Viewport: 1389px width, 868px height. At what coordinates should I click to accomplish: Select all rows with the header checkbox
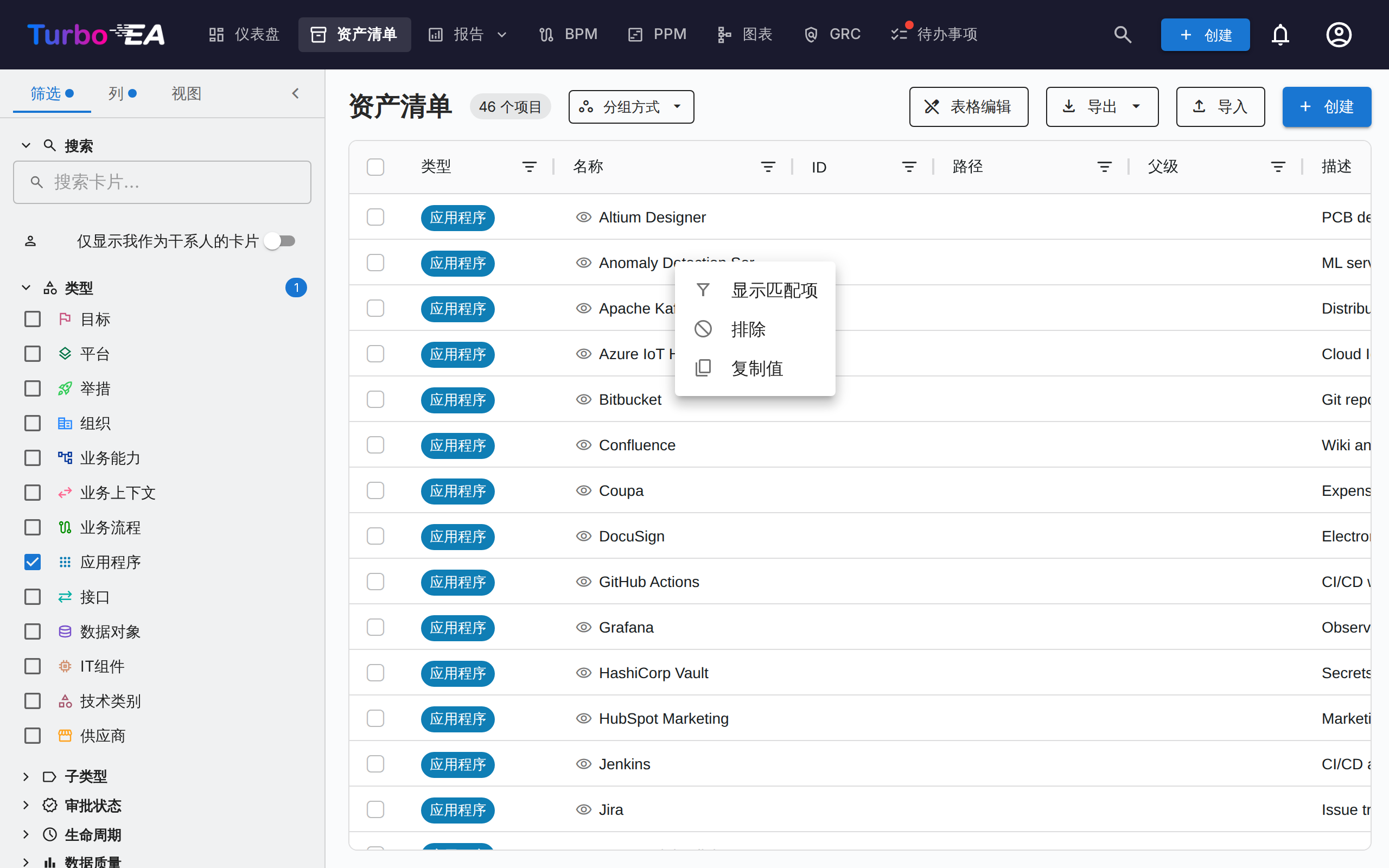point(375,167)
